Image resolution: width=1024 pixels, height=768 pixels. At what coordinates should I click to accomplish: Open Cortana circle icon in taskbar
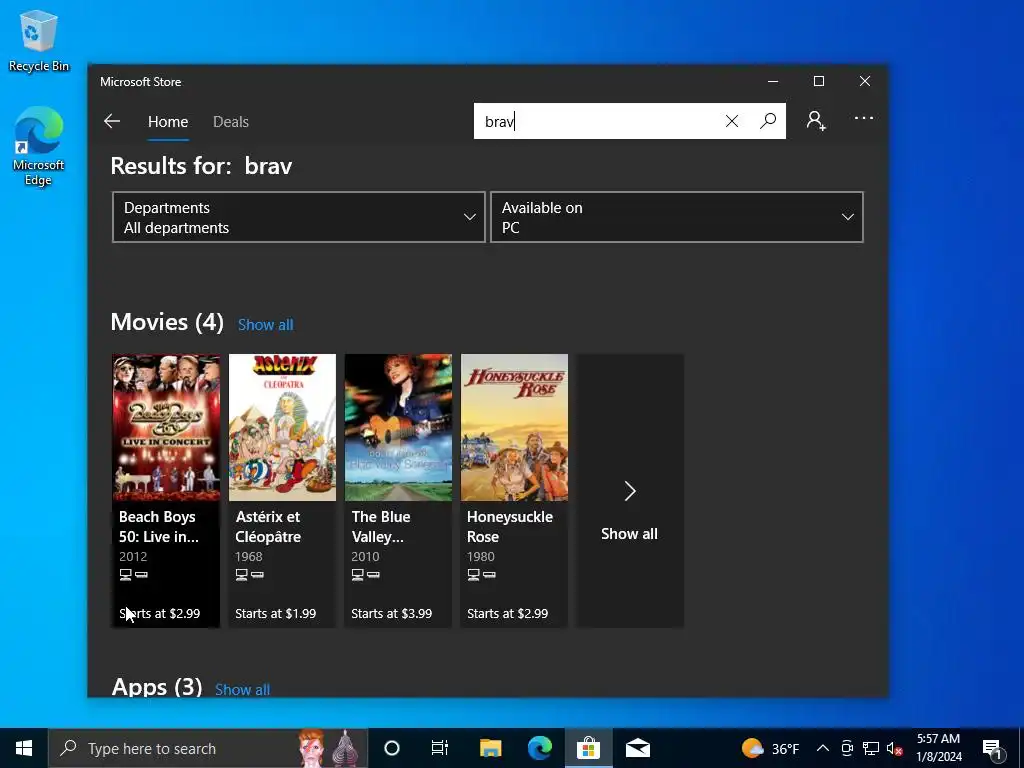[x=392, y=748]
